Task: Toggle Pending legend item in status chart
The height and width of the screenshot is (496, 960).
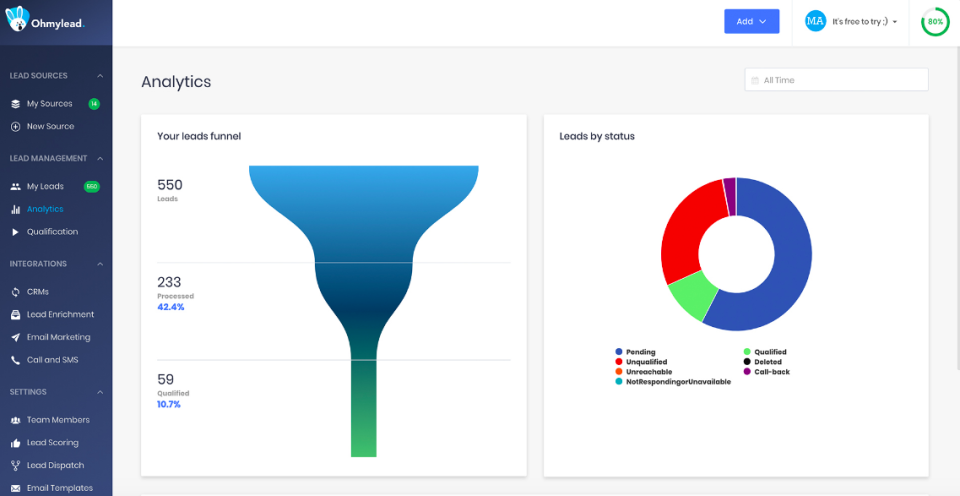Action: 636,352
